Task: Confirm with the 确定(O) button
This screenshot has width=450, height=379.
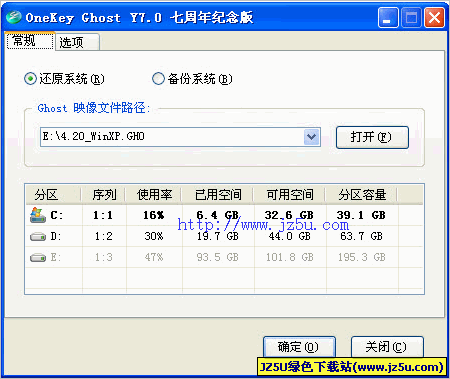Action: tap(299, 347)
